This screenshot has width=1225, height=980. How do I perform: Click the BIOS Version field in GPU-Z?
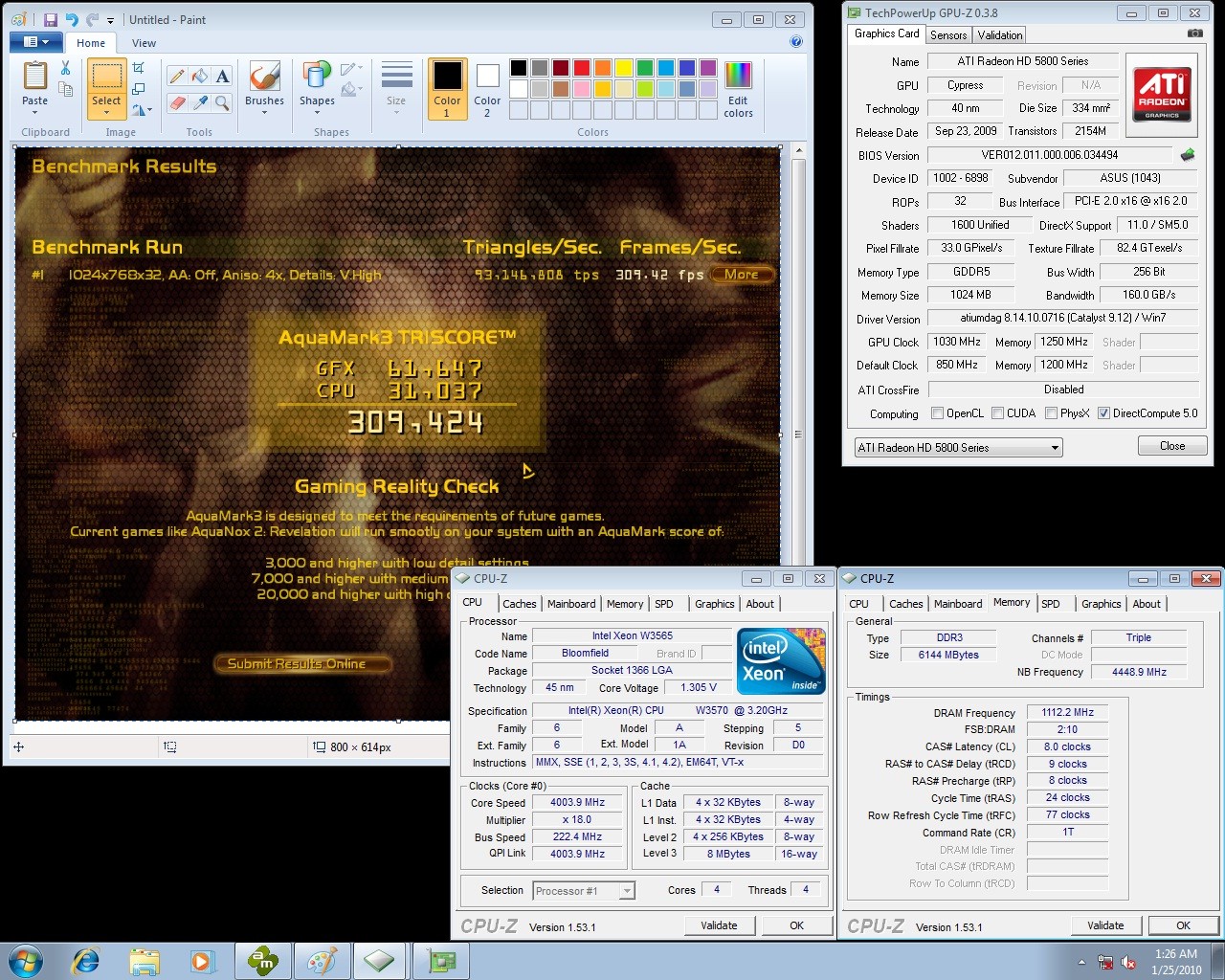point(1050,154)
